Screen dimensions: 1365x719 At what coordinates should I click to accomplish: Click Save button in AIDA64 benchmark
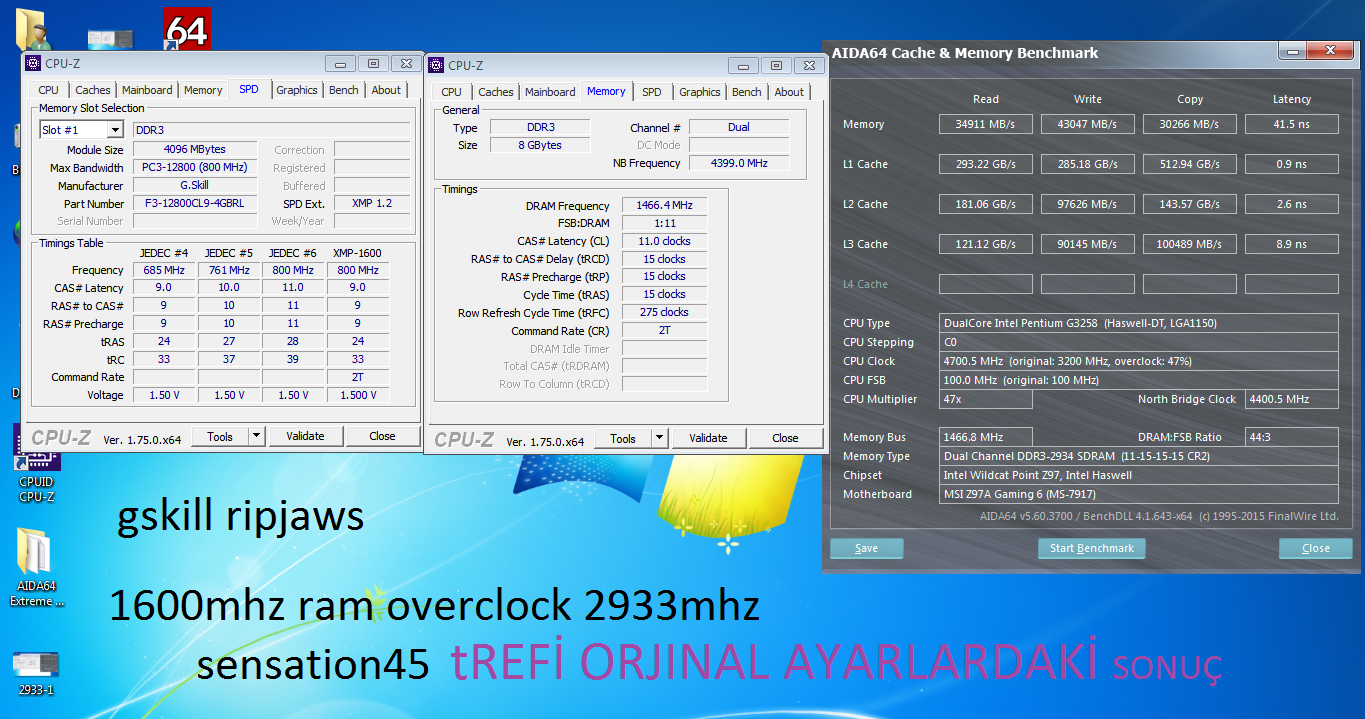(x=867, y=548)
